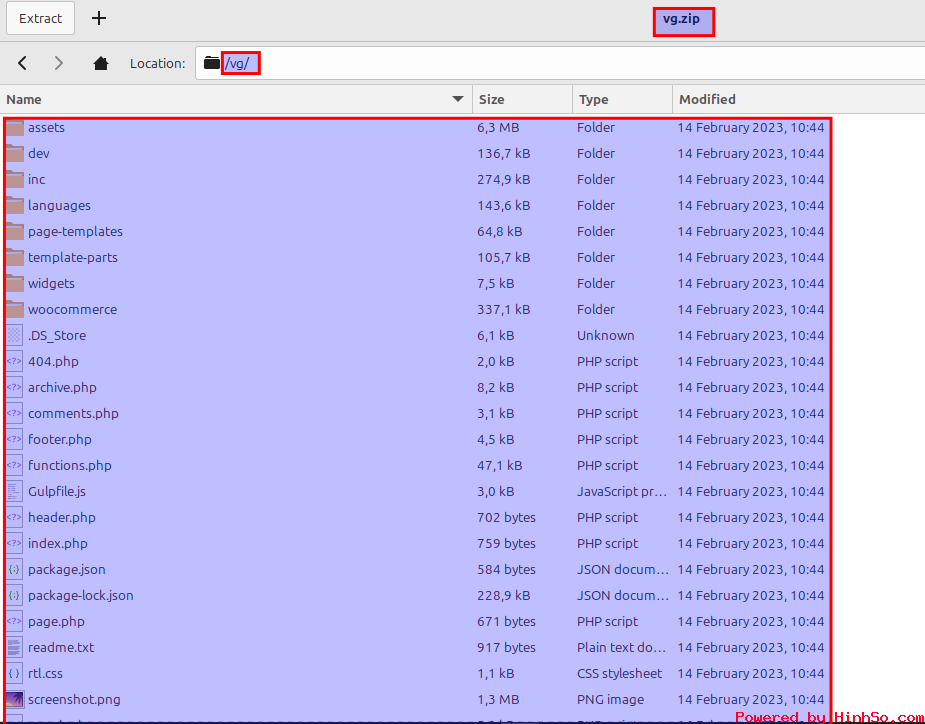Image resolution: width=925 pixels, height=724 pixels.
Task: Sort by the Modified column header
Action: (x=799, y=99)
